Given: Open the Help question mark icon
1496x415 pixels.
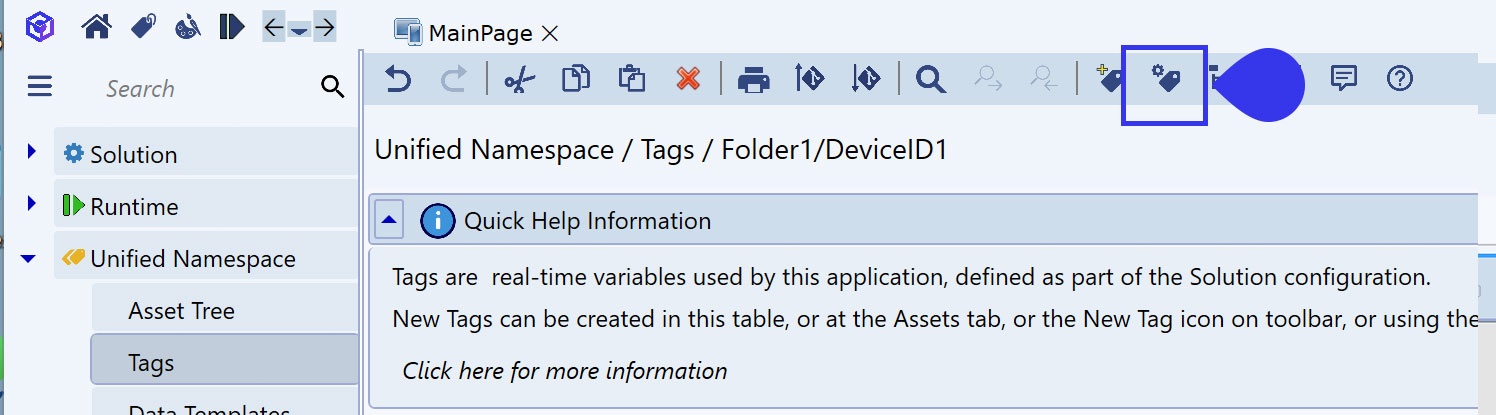Looking at the screenshot, I should click(x=1400, y=79).
